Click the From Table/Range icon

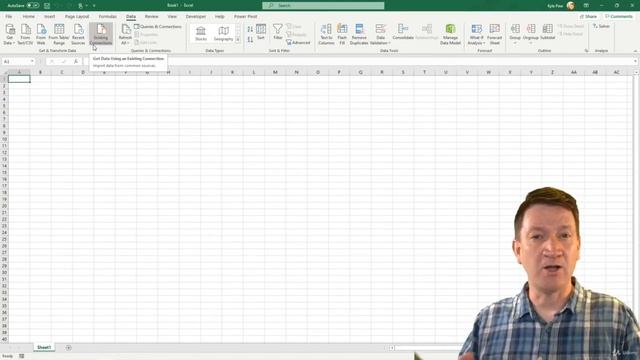coord(59,35)
